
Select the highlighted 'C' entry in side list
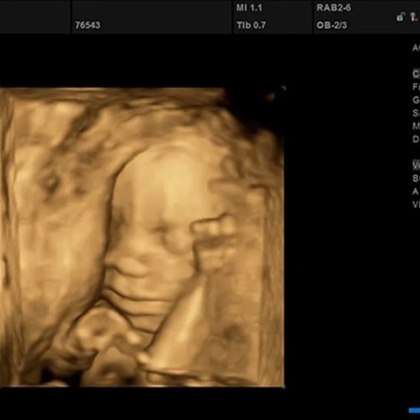[416, 74]
